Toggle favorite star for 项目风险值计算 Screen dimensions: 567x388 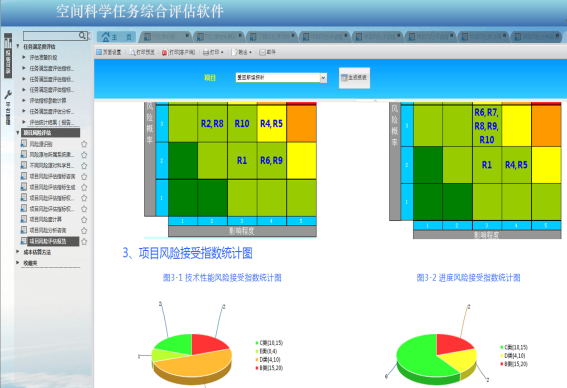pyautogui.click(x=84, y=219)
